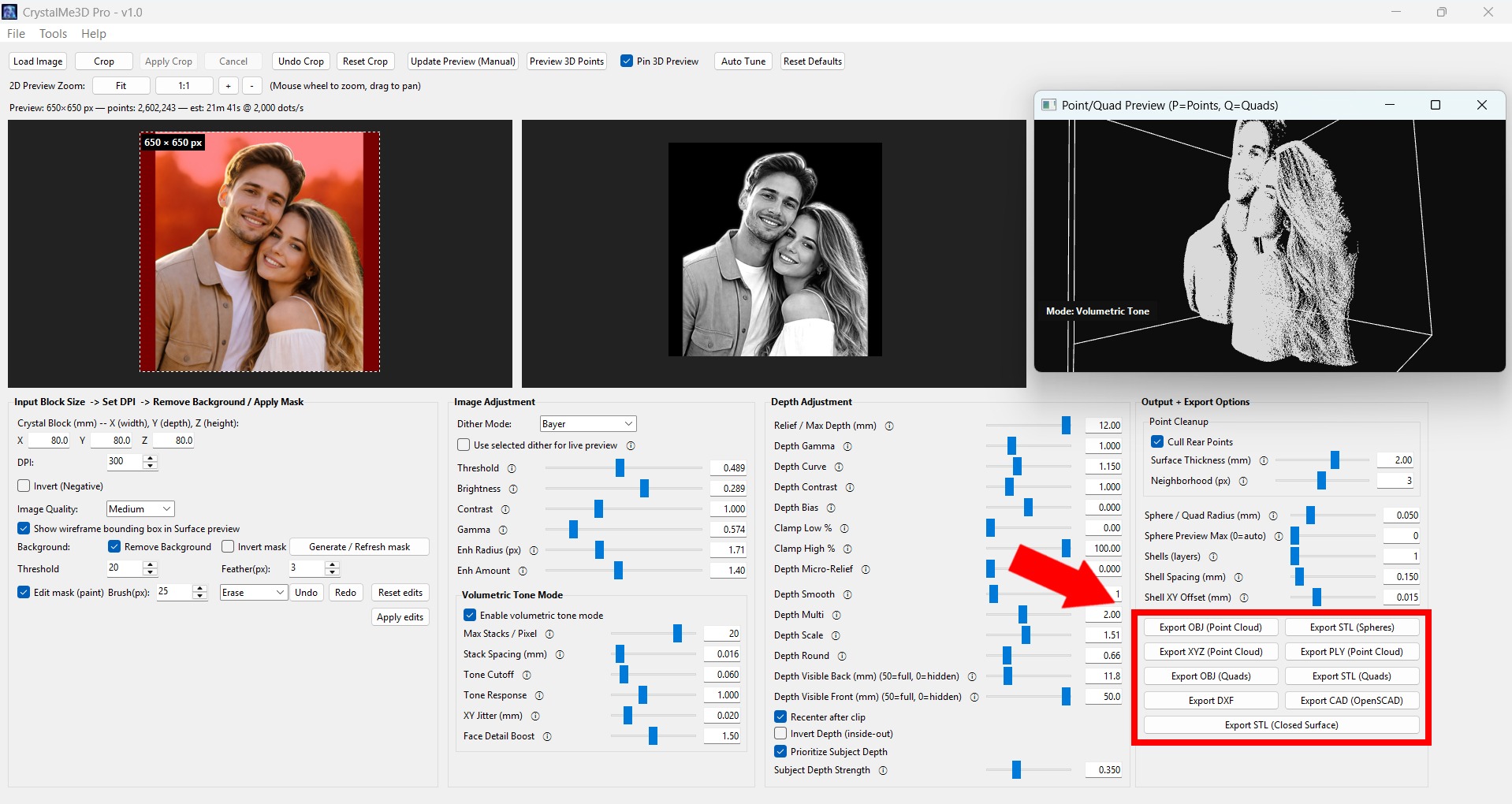Image resolution: width=1512 pixels, height=804 pixels.
Task: Uncheck Cull Rear Points option
Action: coord(1157,442)
